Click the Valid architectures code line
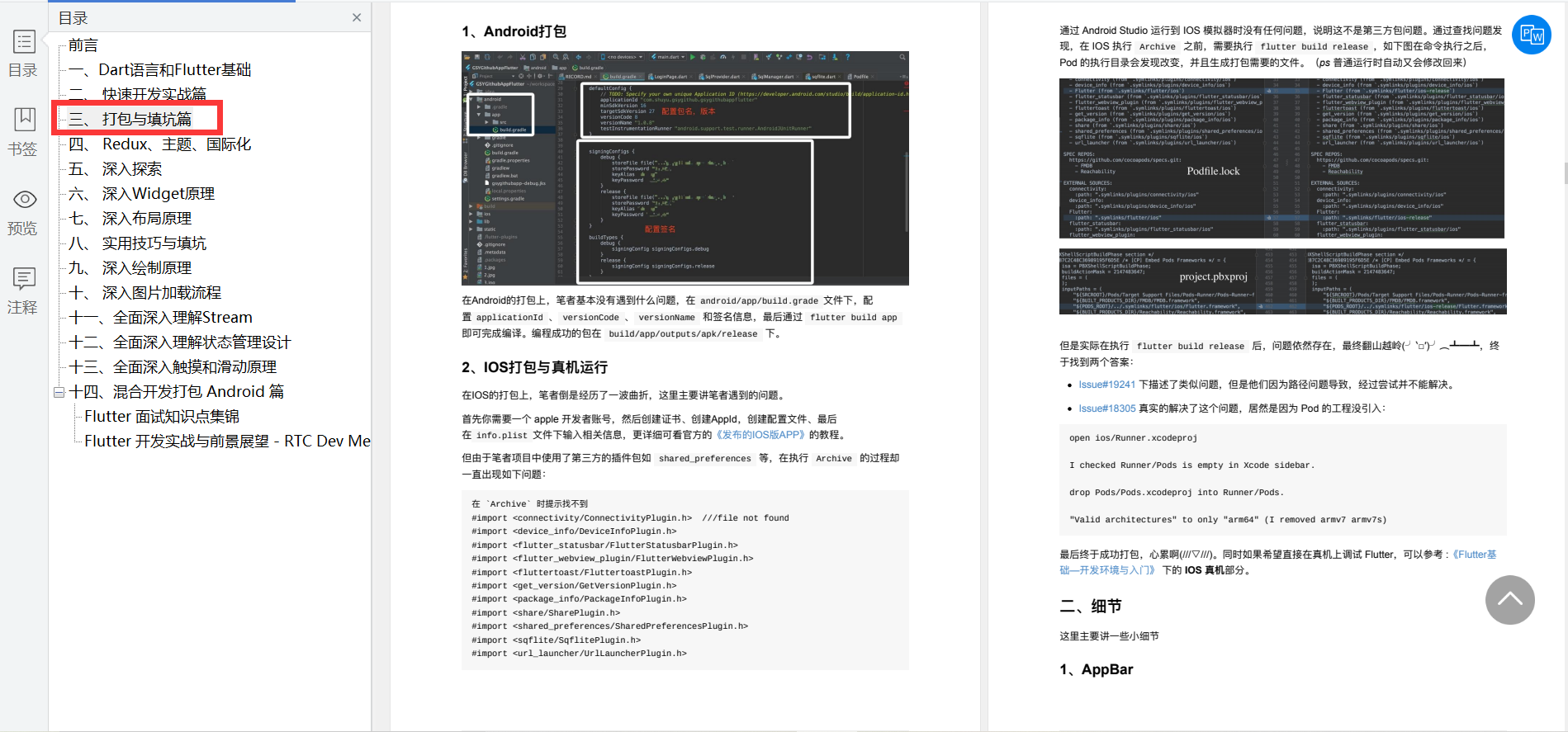Viewport: 1568px width, 732px height. coord(1228,520)
